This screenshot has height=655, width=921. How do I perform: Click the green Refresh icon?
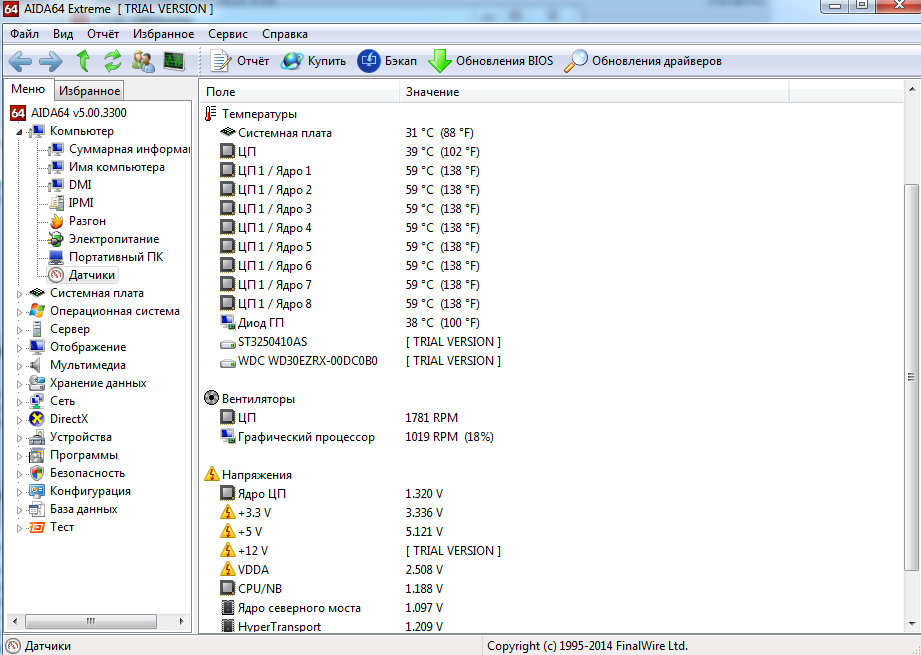[112, 61]
